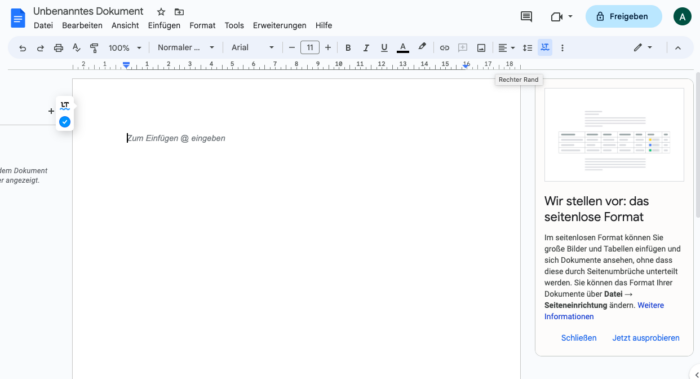700x379 pixels.
Task: Run spelling and grammar check
Action: [76, 48]
